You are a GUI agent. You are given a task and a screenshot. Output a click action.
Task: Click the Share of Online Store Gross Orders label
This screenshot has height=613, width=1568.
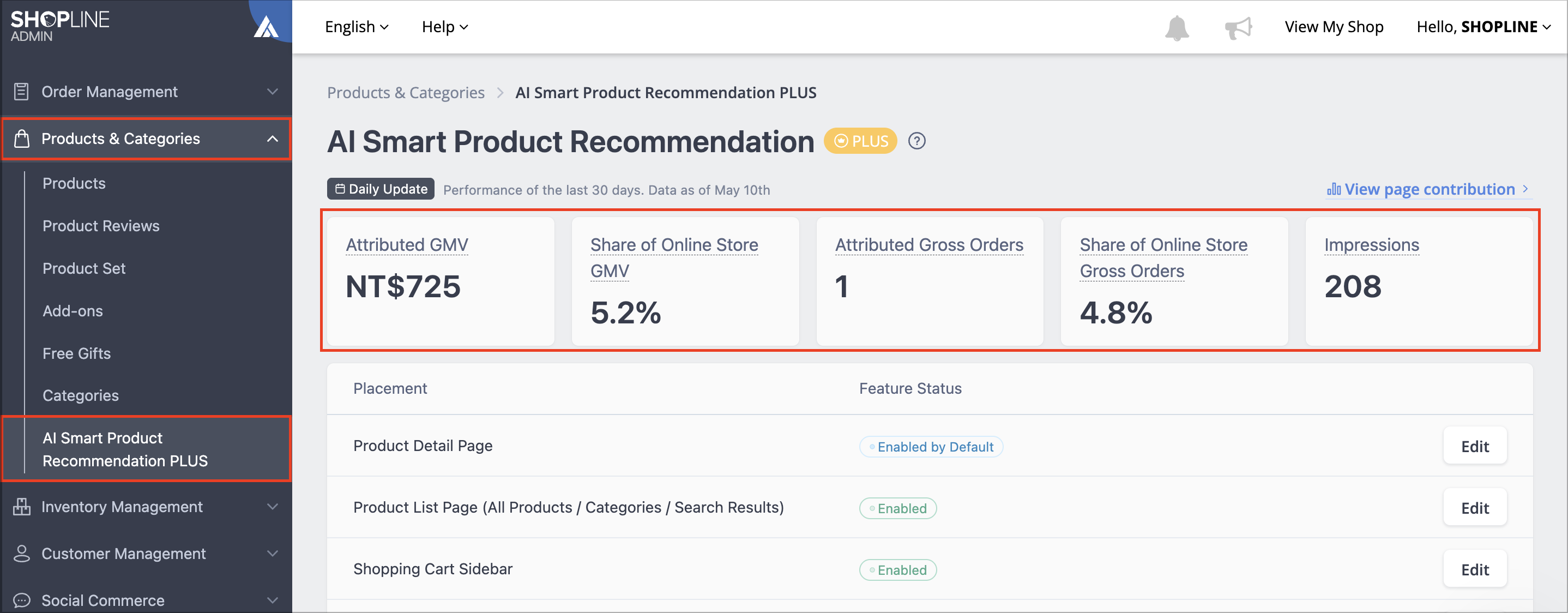tap(1164, 257)
